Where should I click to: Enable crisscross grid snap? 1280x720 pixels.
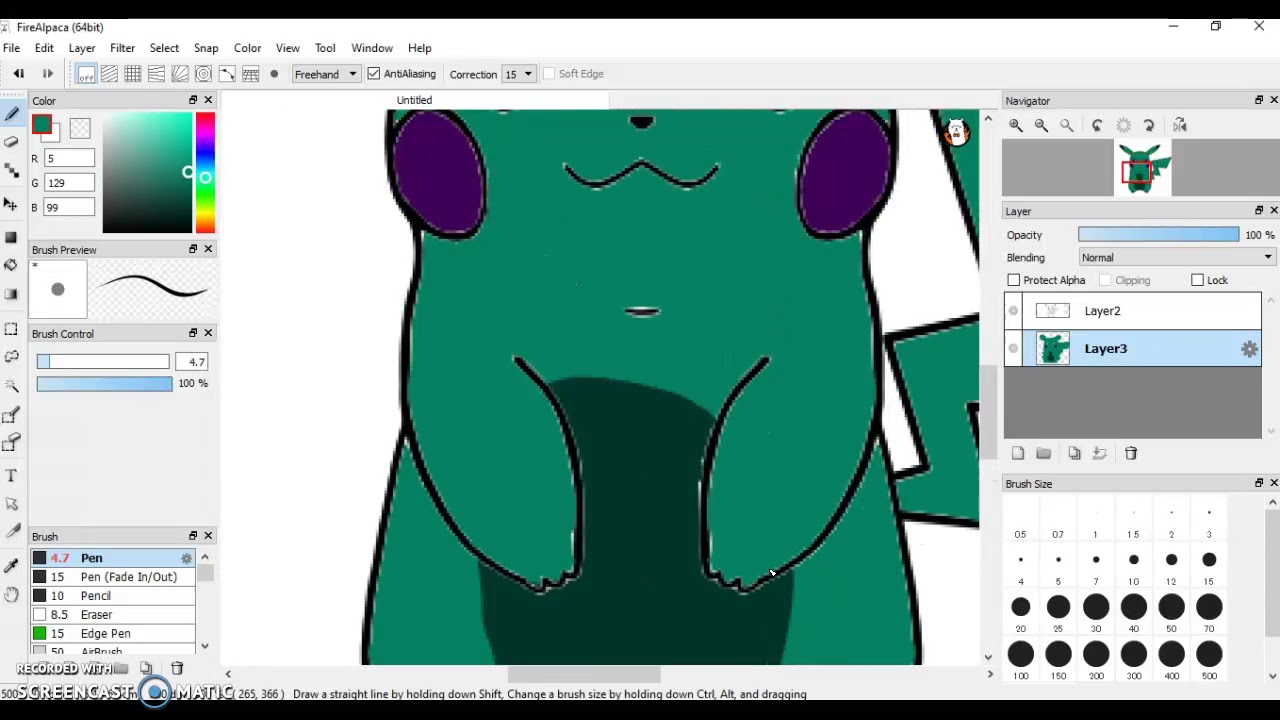[x=132, y=74]
